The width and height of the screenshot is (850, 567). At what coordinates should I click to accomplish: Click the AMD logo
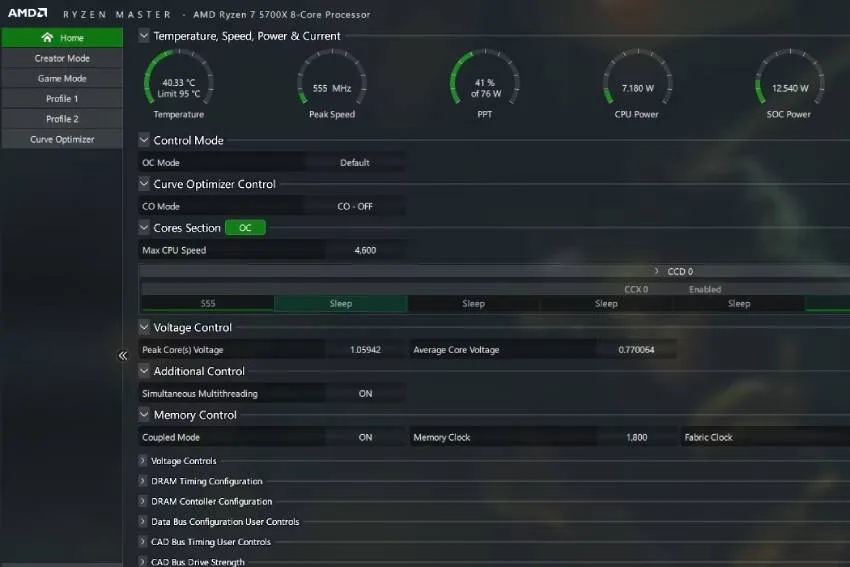28,13
